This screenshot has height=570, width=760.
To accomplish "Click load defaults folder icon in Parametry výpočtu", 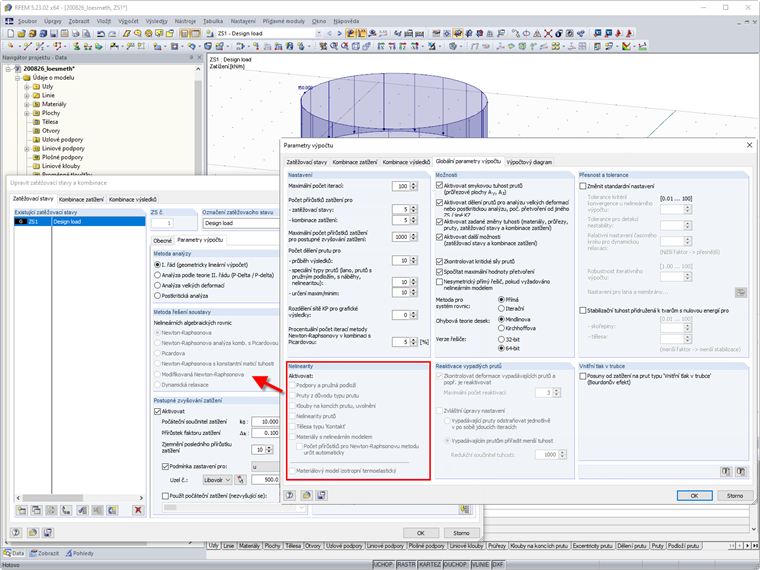I will click(x=306, y=495).
